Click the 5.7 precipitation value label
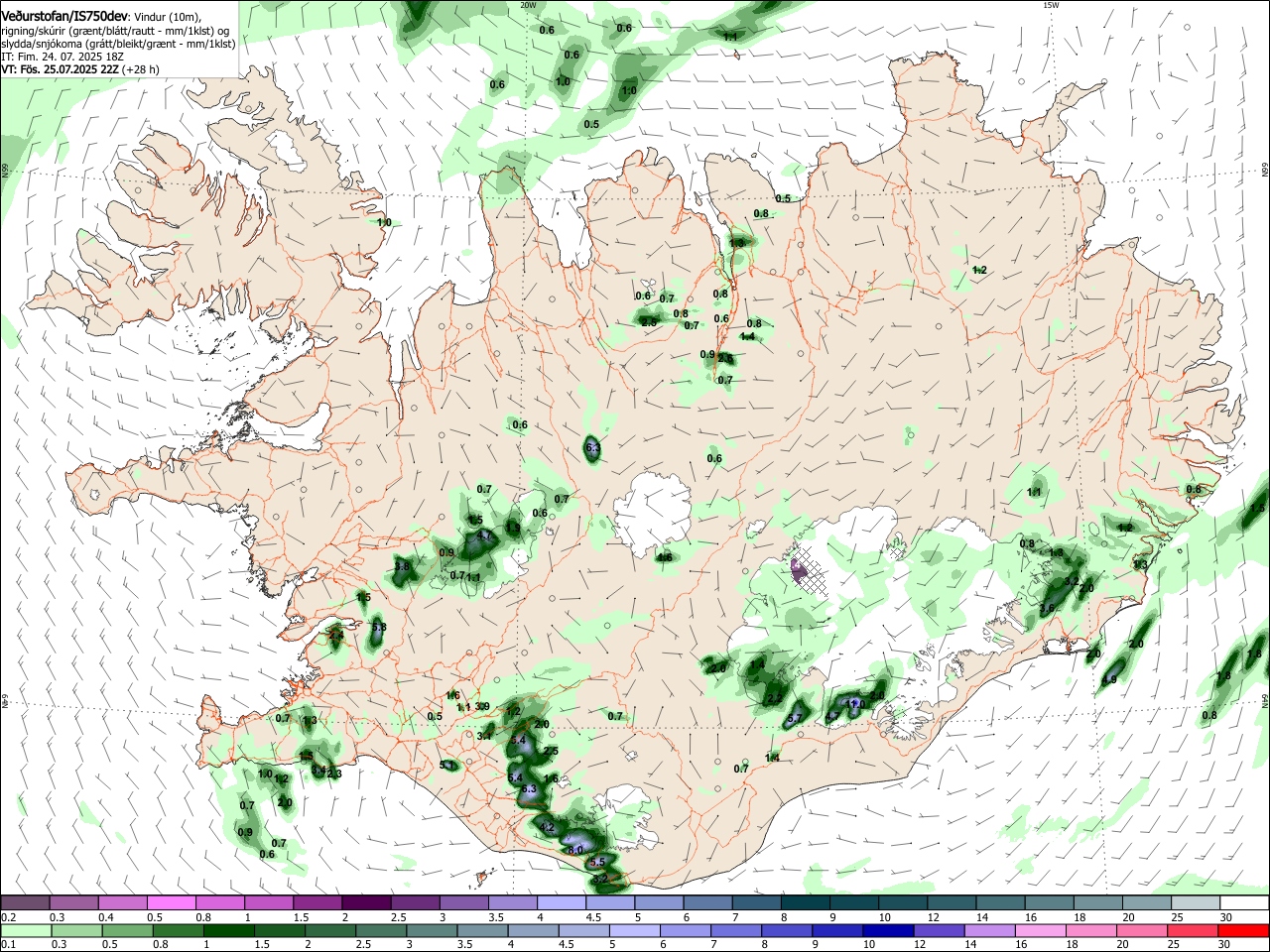The height and width of the screenshot is (952, 1270). point(795,719)
